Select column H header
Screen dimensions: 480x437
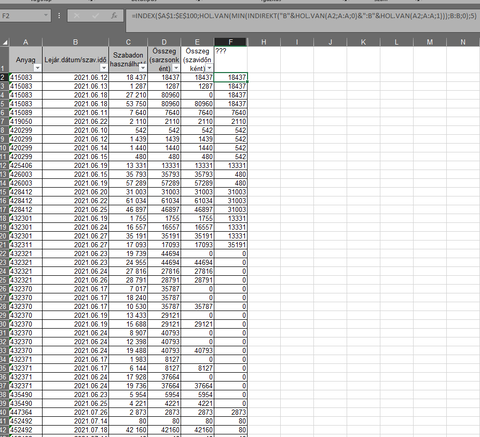click(264, 42)
